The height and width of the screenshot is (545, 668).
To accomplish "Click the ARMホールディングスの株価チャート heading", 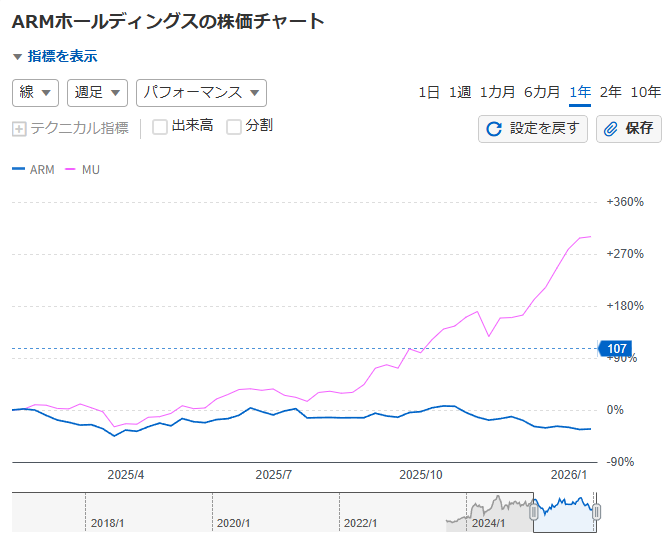I will pos(168,21).
